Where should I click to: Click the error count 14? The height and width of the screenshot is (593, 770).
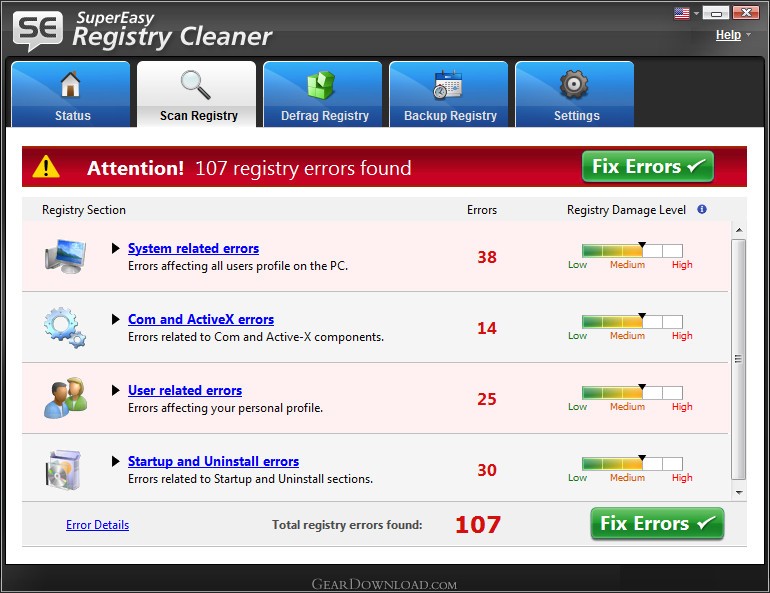487,328
